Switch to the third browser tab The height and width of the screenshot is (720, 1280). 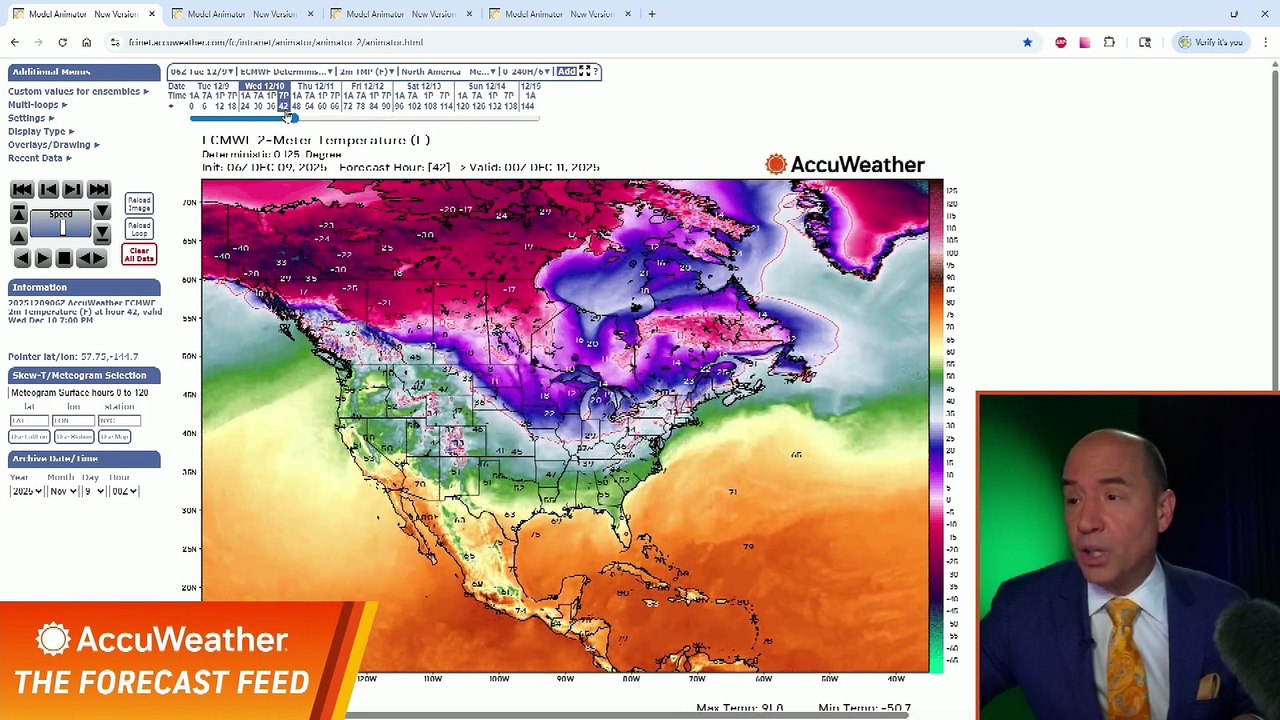[401, 14]
